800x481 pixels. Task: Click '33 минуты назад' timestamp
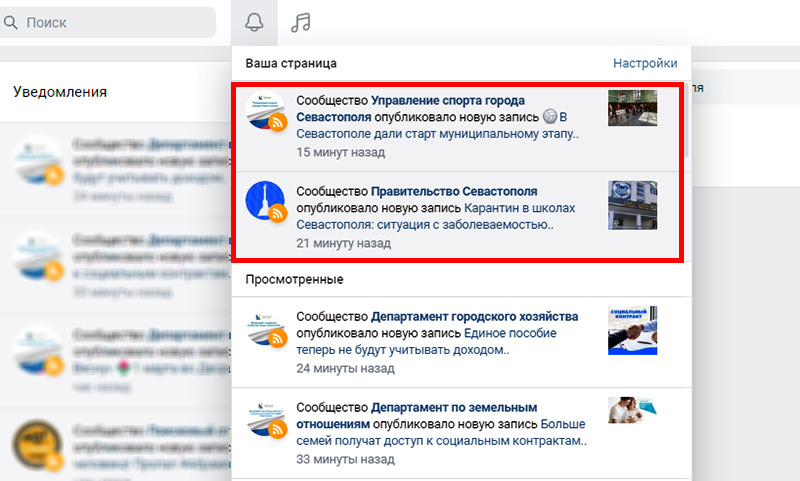[x=345, y=459]
